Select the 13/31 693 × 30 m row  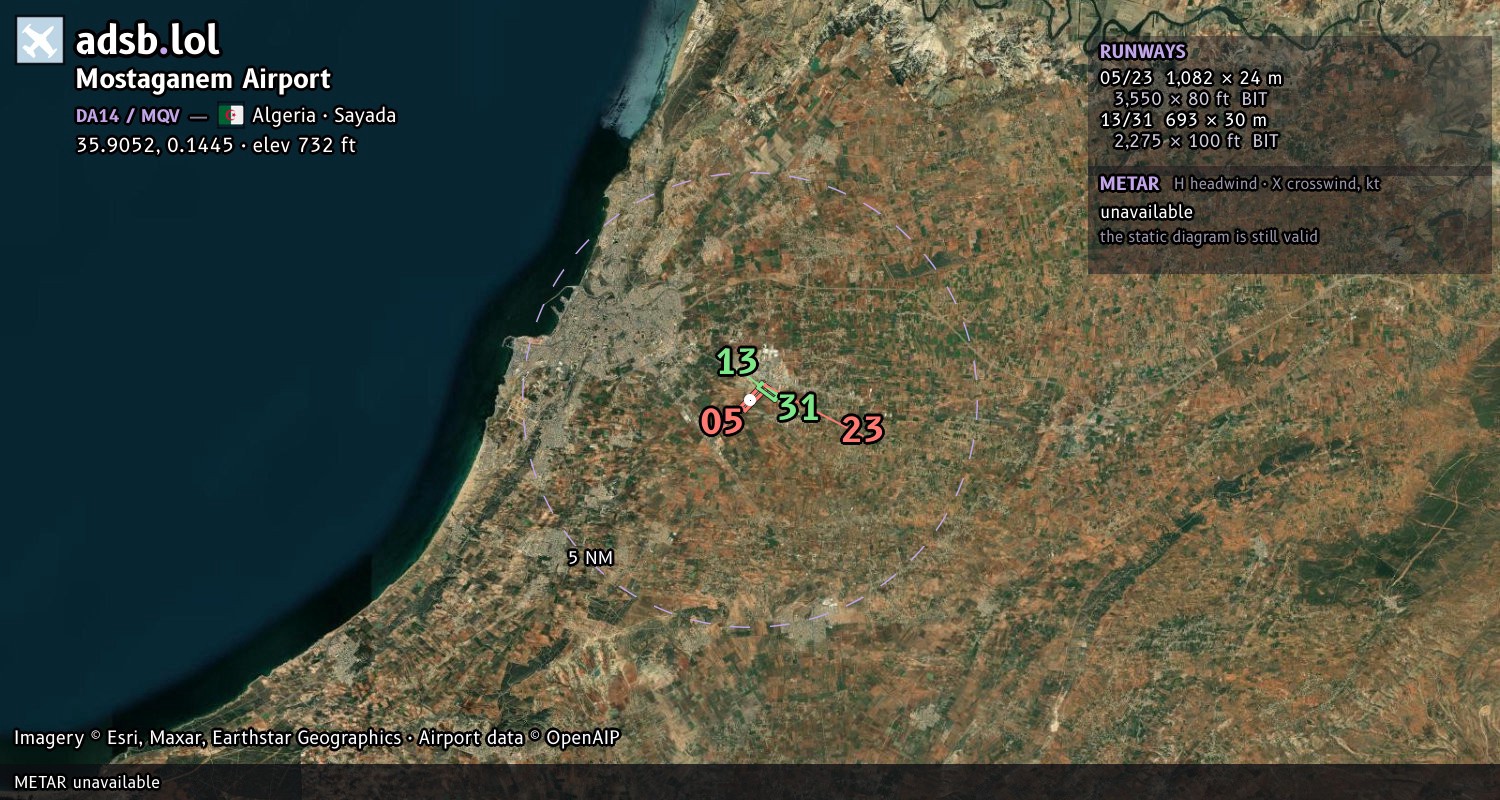(x=1183, y=120)
